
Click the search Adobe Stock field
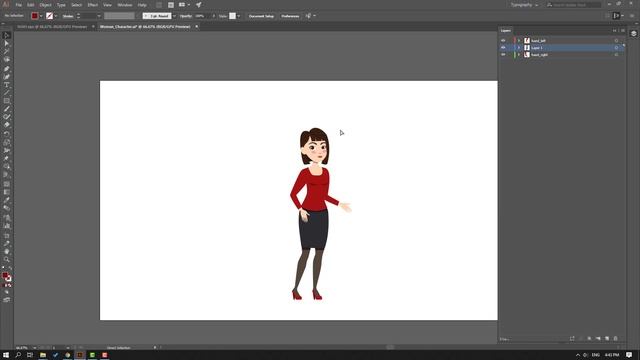click(x=573, y=5)
